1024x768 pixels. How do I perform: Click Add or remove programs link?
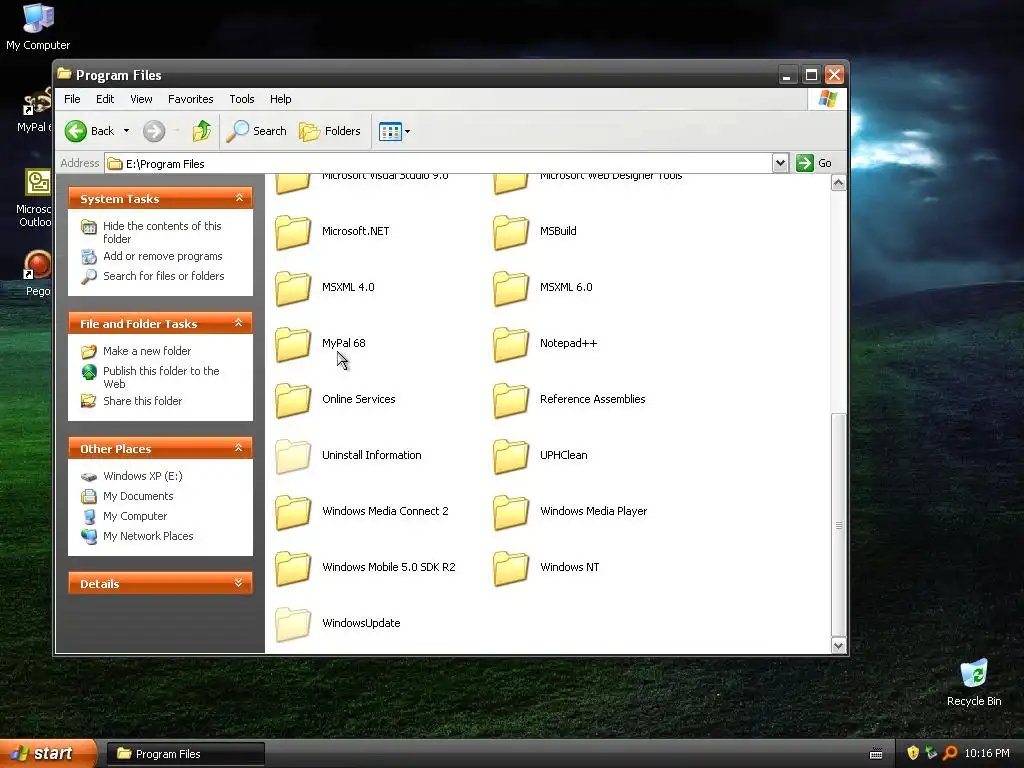[x=163, y=256]
